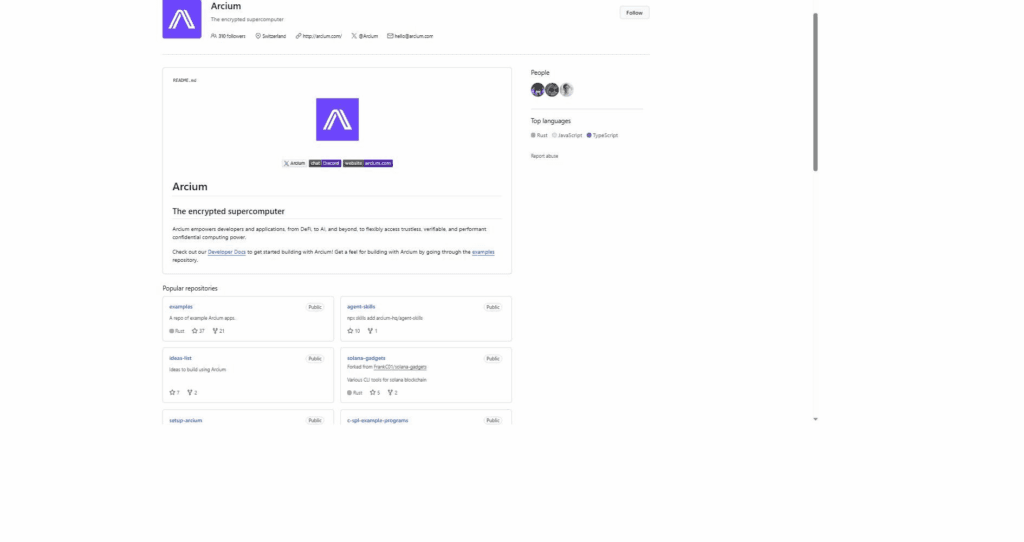The height and width of the screenshot is (542, 1024).
Task: Open the 310 followers link
Action: pyautogui.click(x=228, y=36)
